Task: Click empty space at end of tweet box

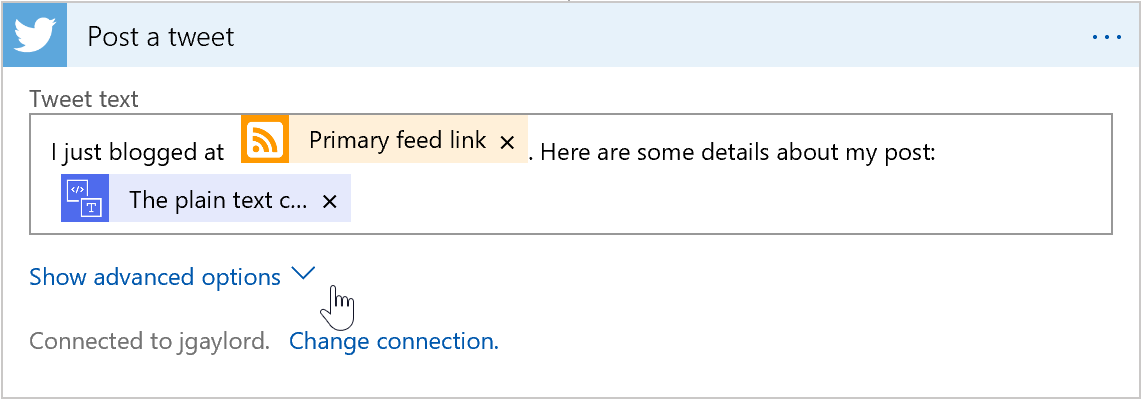Action: coord(728,200)
